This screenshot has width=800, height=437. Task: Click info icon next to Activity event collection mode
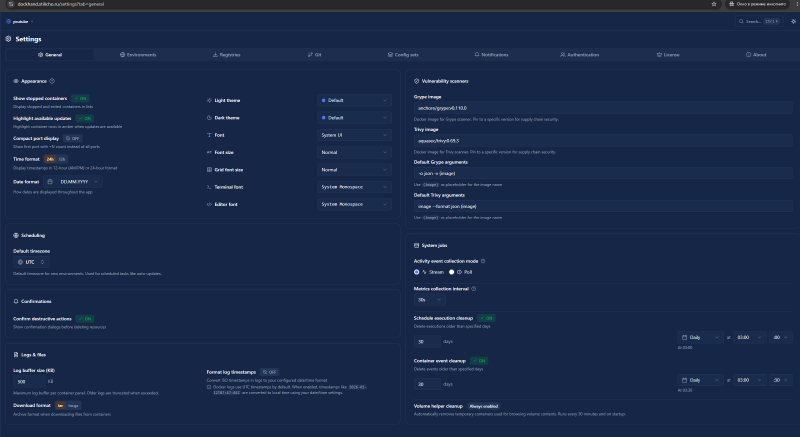[483, 261]
